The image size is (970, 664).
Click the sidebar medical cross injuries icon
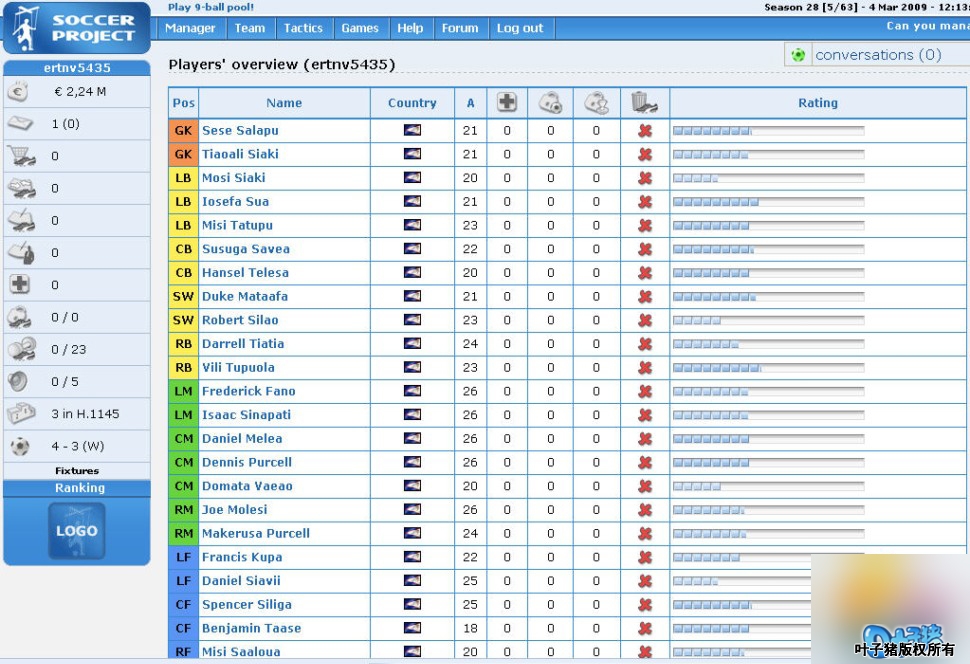(x=19, y=284)
